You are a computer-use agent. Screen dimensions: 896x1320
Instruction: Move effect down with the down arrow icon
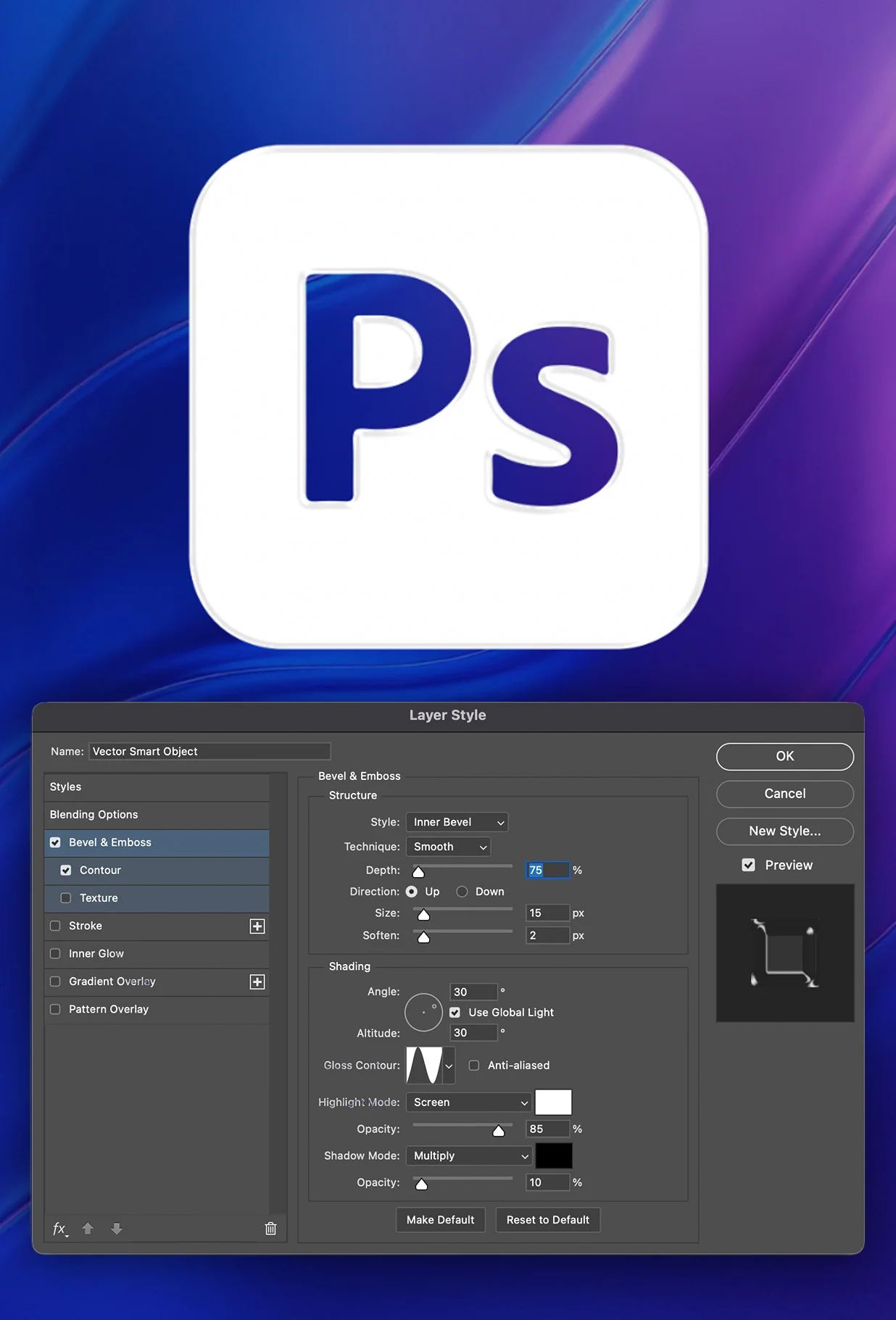pos(117,1229)
